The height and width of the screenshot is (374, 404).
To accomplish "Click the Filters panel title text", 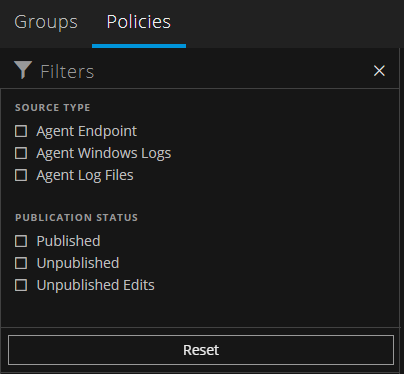I will click(67, 72).
